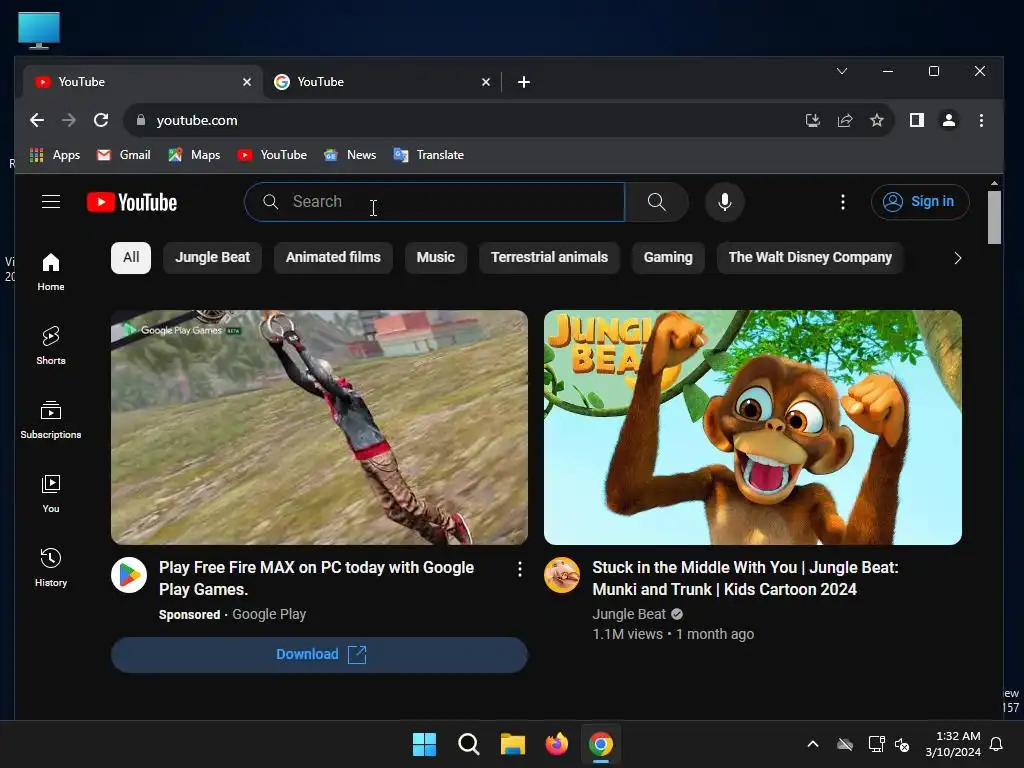
Task: Open the Translate bookmark
Action: coord(428,155)
